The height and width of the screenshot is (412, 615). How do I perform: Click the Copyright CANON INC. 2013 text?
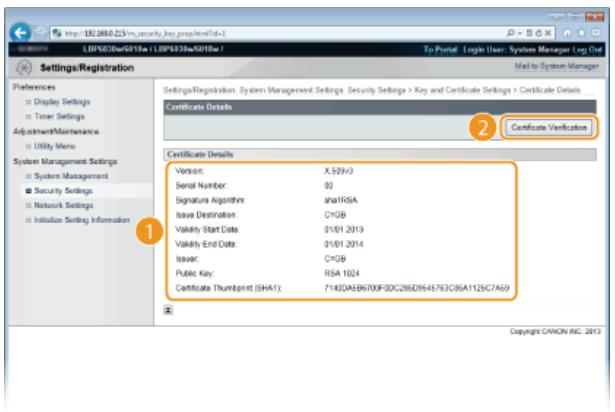point(555,332)
